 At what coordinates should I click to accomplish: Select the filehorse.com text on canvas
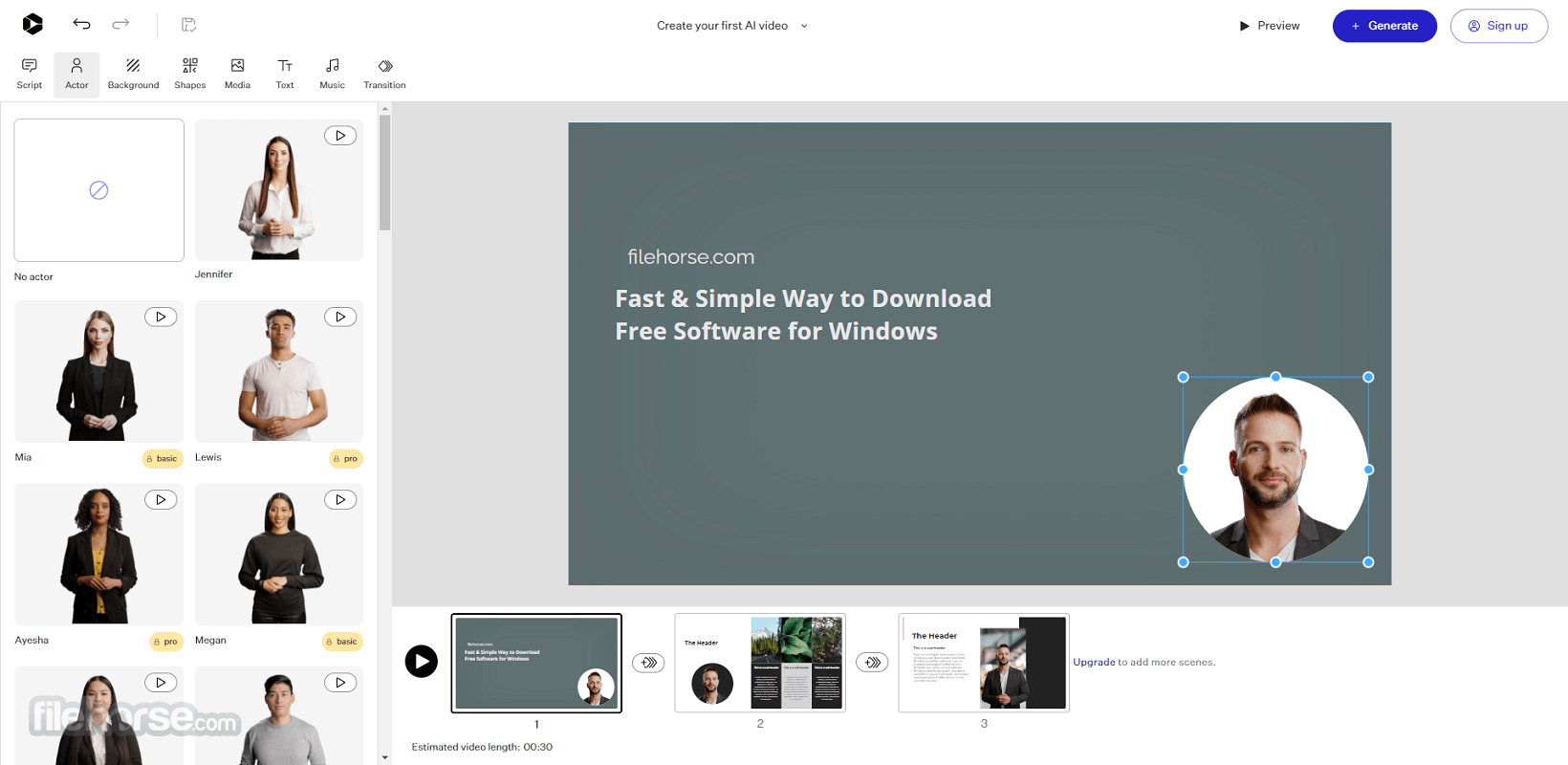(x=691, y=257)
